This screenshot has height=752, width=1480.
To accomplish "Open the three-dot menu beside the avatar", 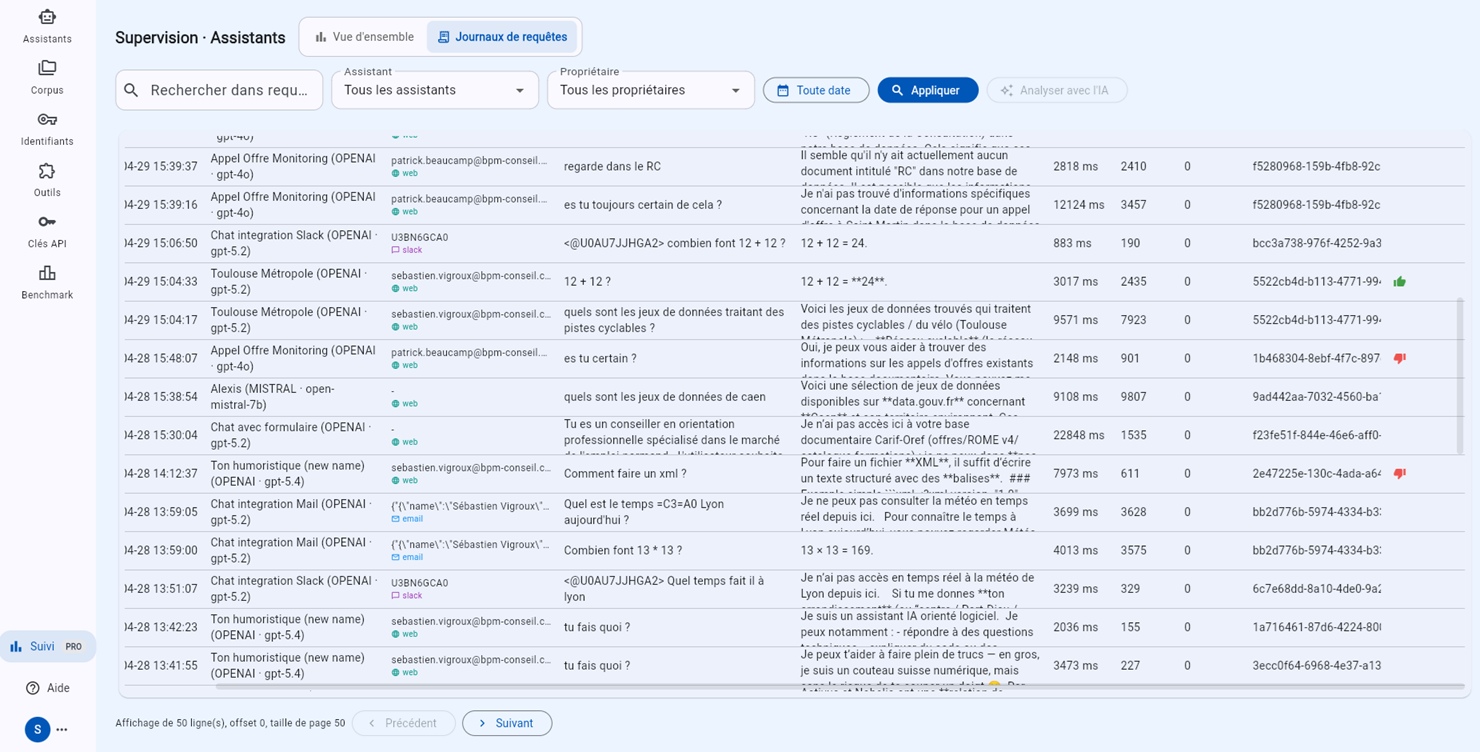I will pos(62,729).
